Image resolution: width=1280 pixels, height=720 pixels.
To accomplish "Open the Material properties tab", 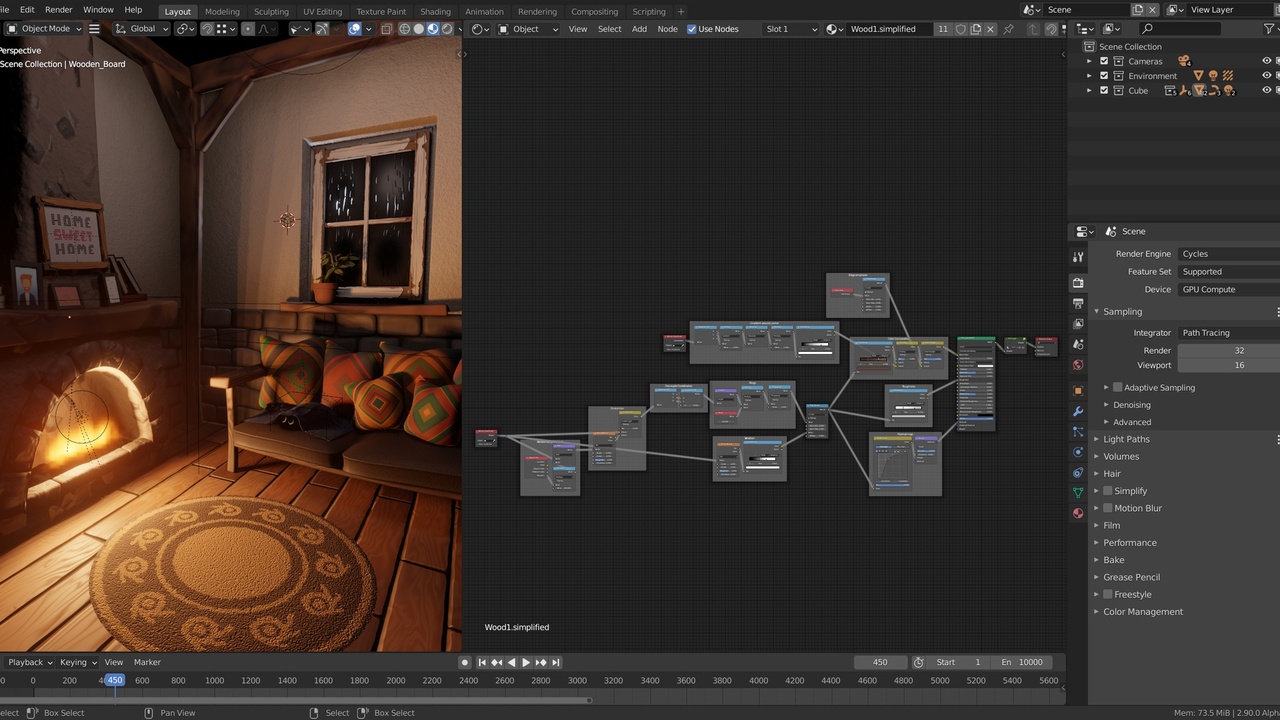I will (x=1078, y=513).
